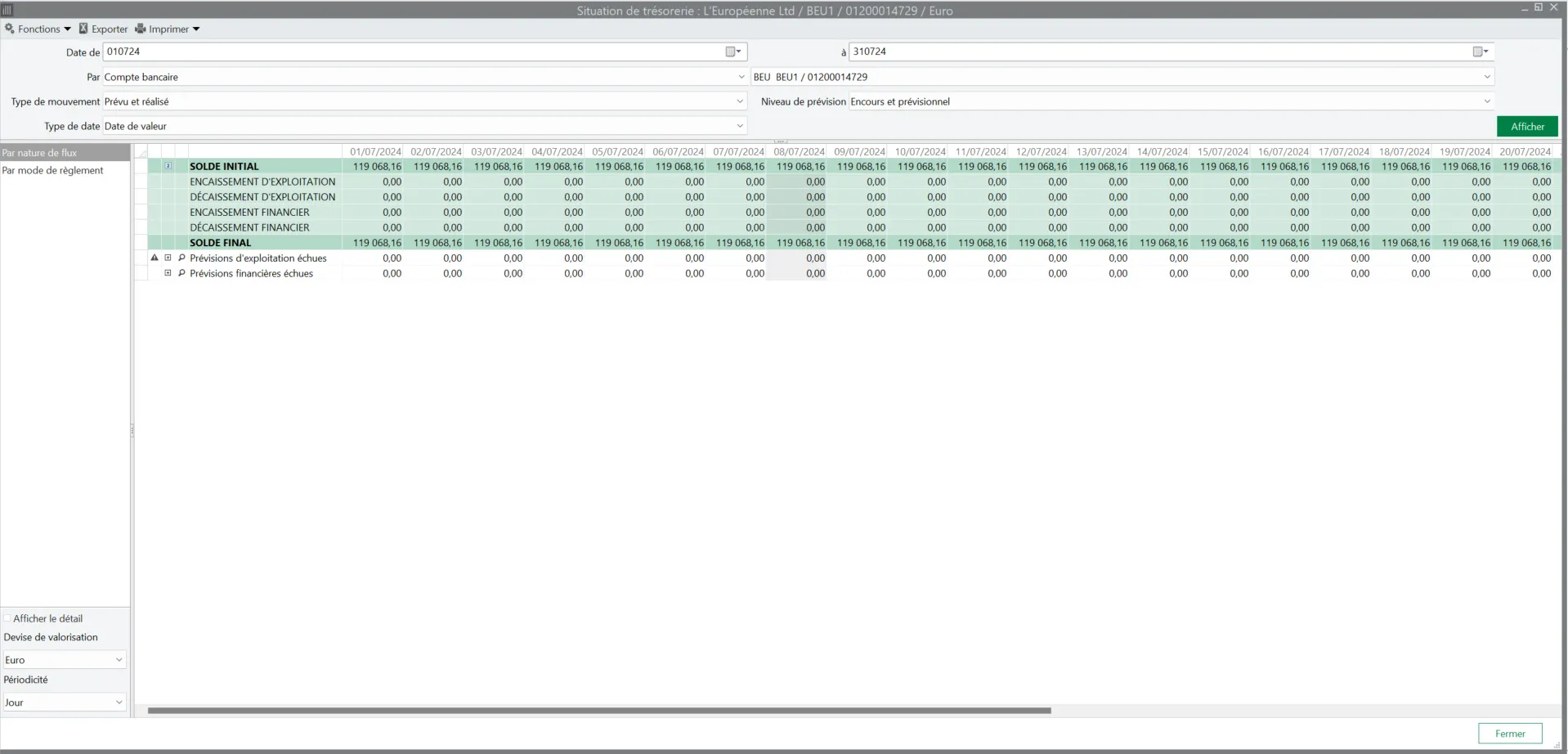Expand 'Prévisions financières échues' row

pos(168,273)
